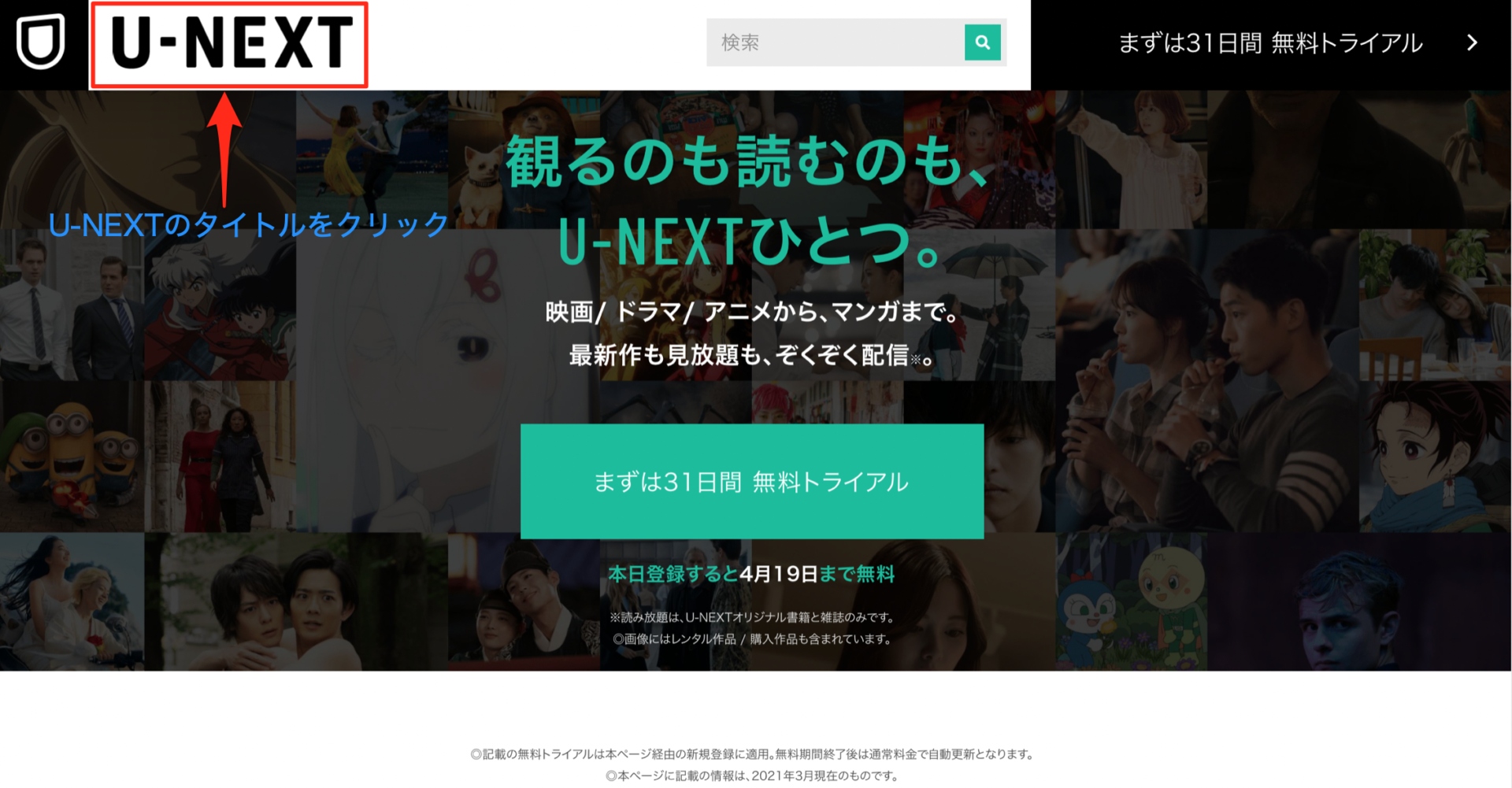This screenshot has width=1512, height=788.
Task: Select the Suits men in suits thumbnail
Action: click(72, 305)
